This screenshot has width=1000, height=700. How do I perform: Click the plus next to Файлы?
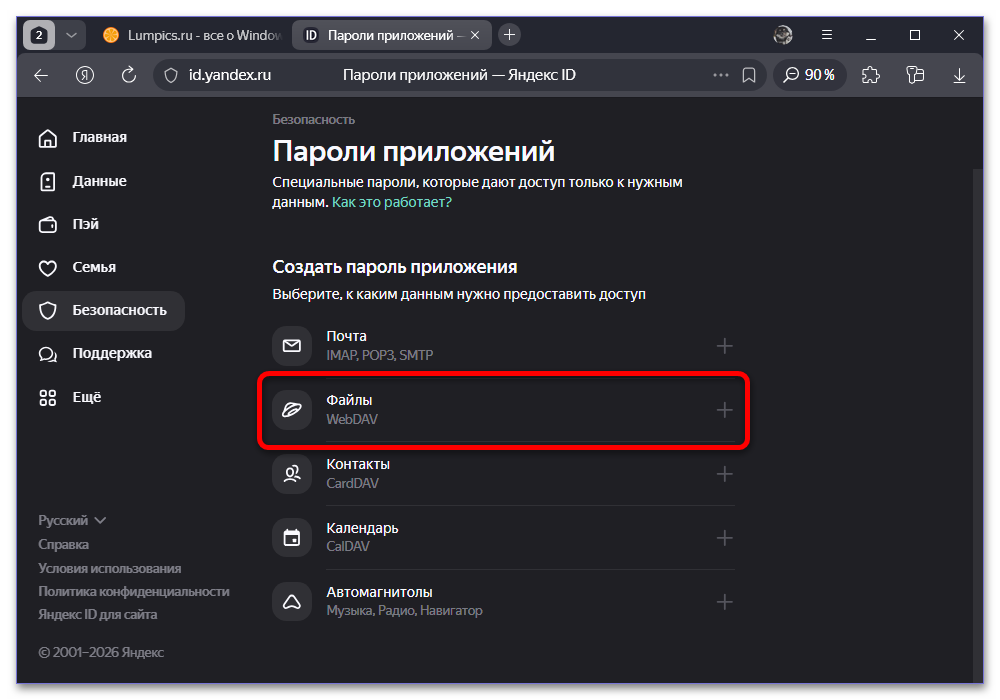click(x=724, y=410)
